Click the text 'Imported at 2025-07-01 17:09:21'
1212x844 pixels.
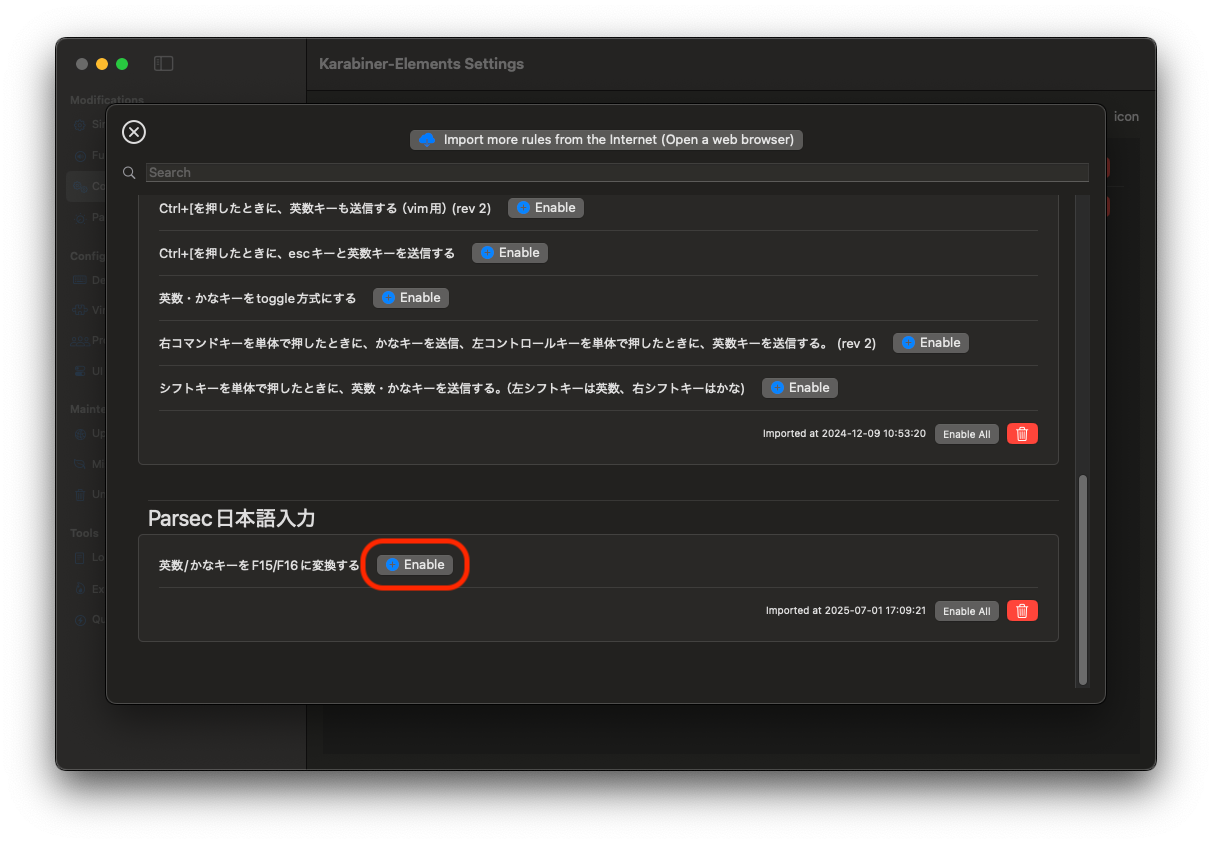[846, 611]
